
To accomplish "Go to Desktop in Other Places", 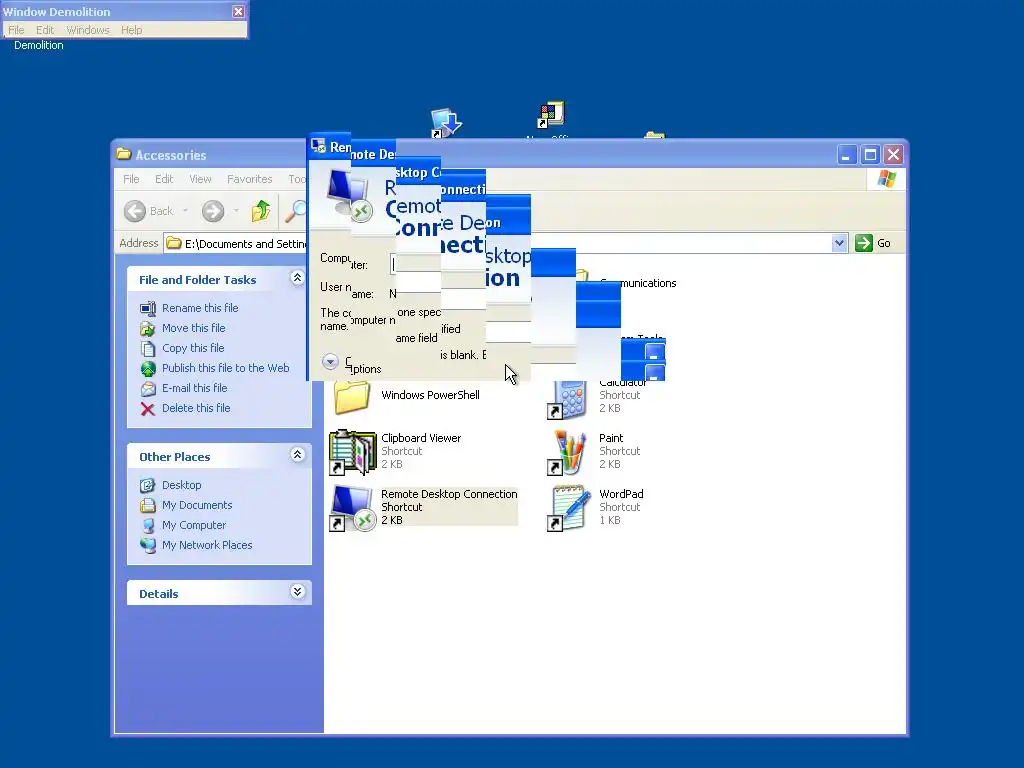I will (x=182, y=485).
